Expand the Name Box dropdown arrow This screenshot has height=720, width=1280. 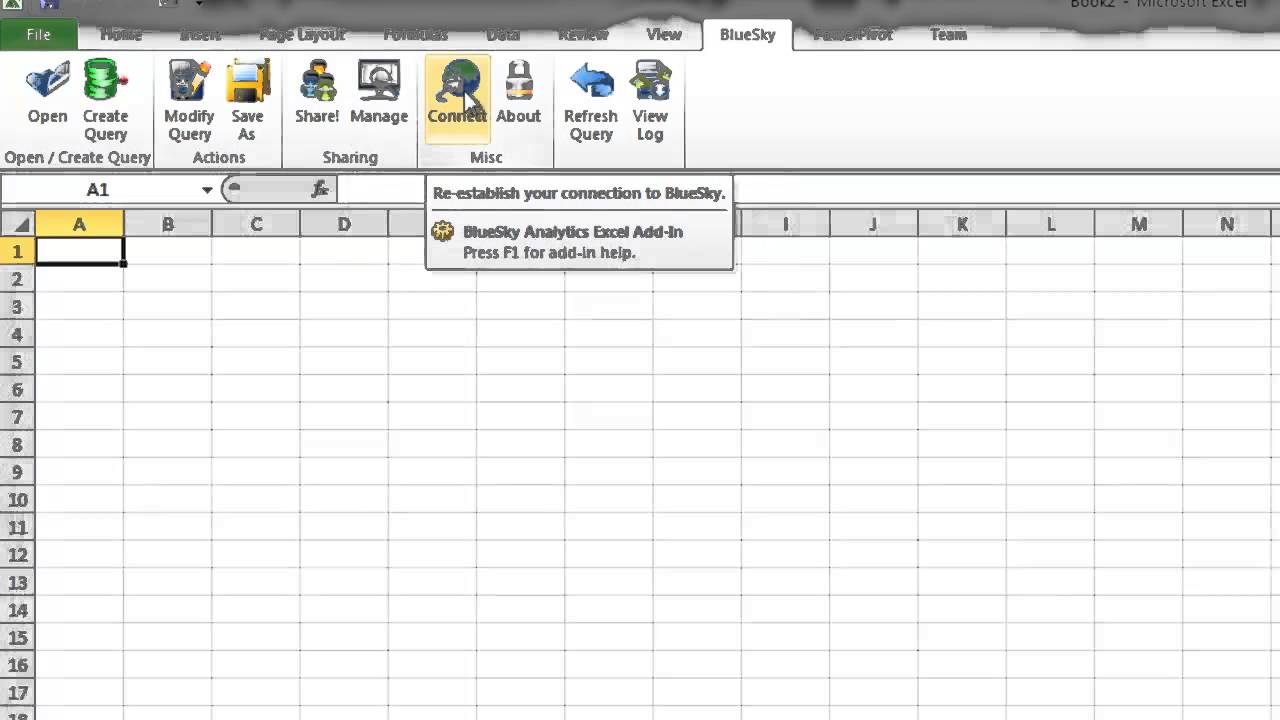207,190
